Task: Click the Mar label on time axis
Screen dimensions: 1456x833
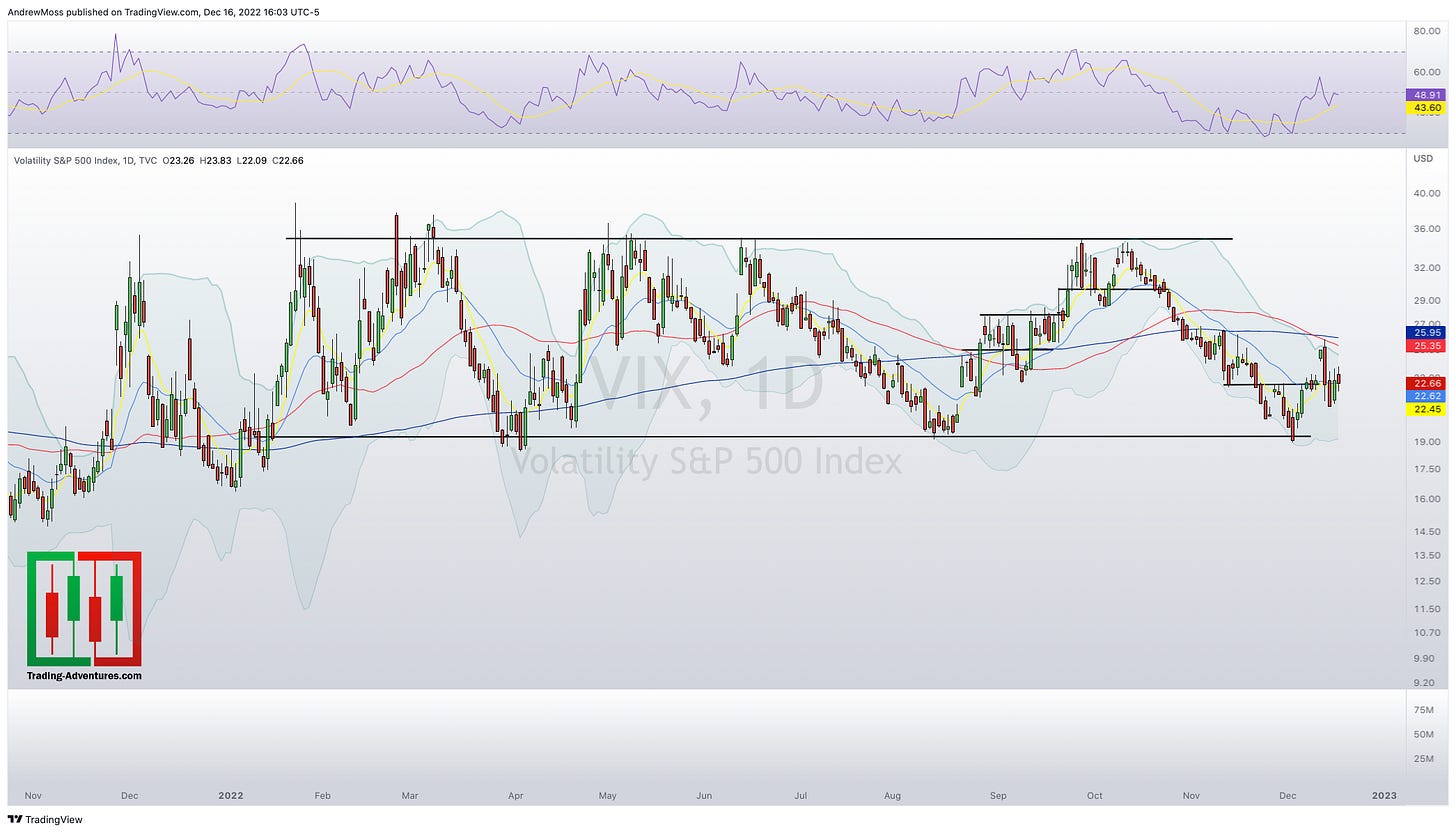Action: click(x=411, y=796)
